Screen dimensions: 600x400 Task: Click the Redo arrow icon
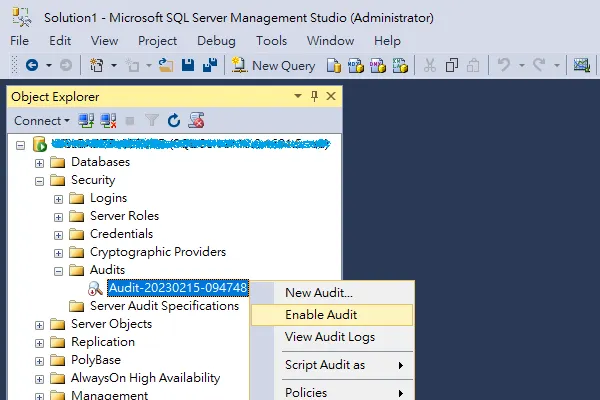point(539,65)
